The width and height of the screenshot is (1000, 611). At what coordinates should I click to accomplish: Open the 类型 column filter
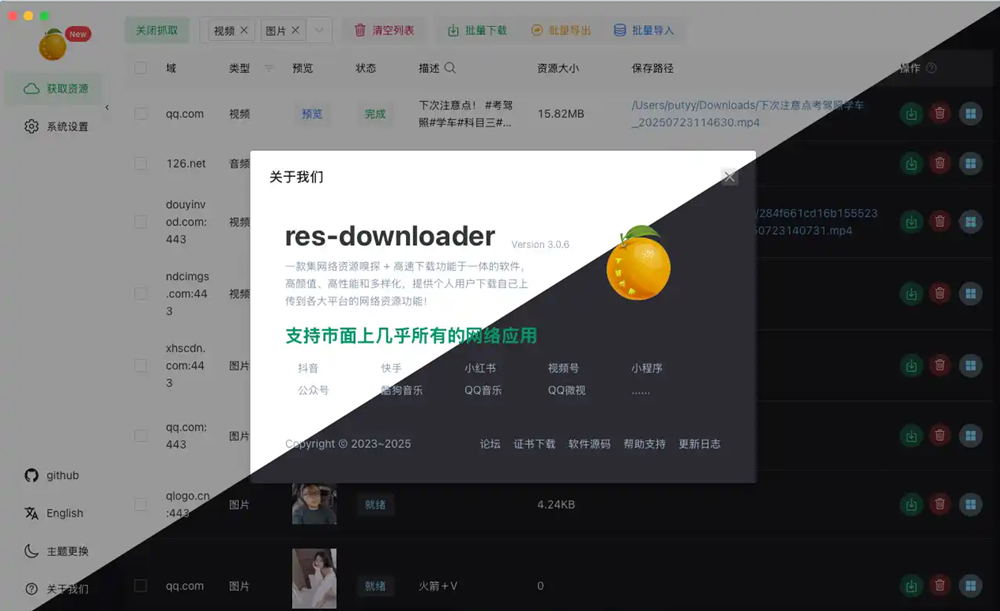[x=268, y=68]
